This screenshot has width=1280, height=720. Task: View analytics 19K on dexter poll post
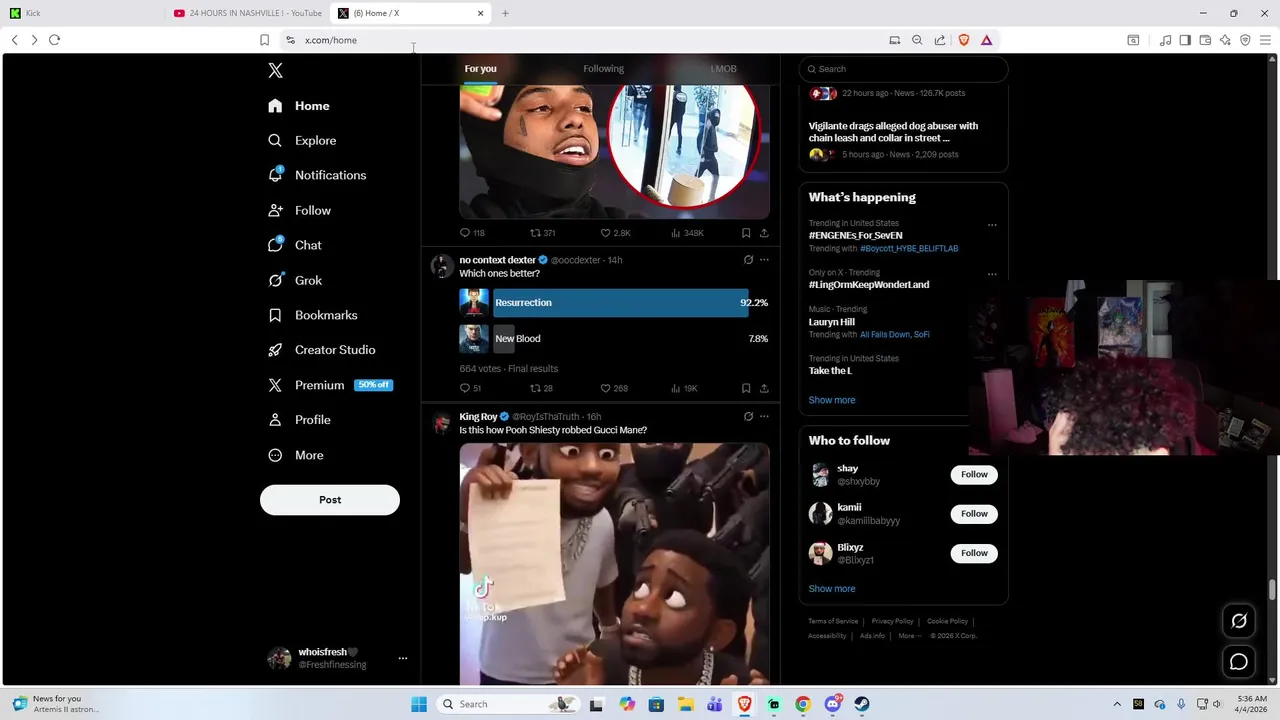pos(684,388)
